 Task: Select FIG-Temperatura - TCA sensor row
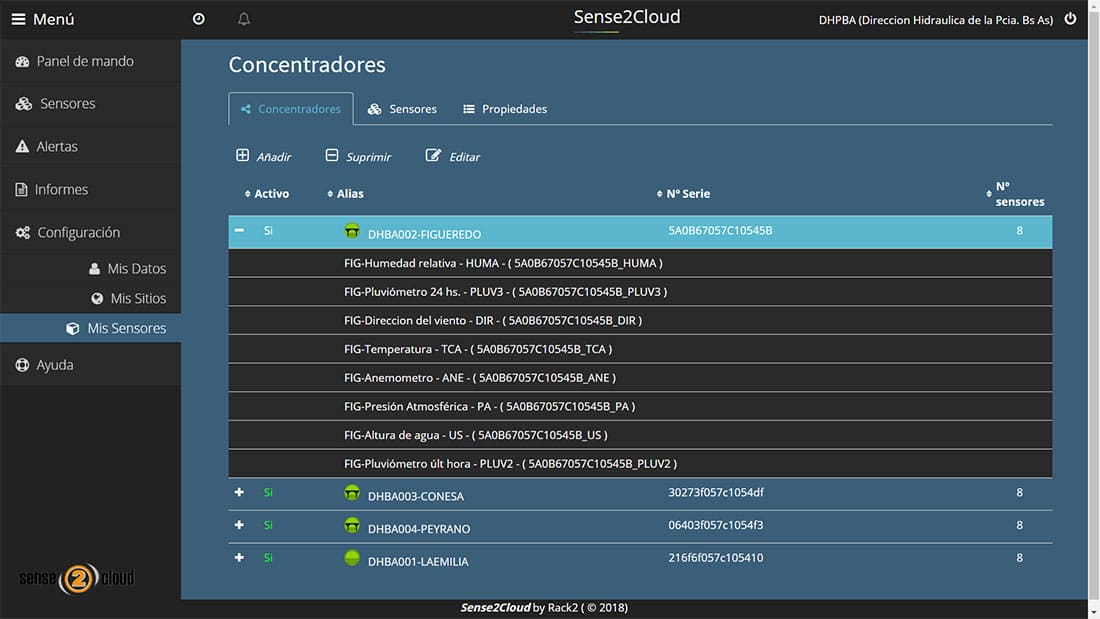[640, 350]
